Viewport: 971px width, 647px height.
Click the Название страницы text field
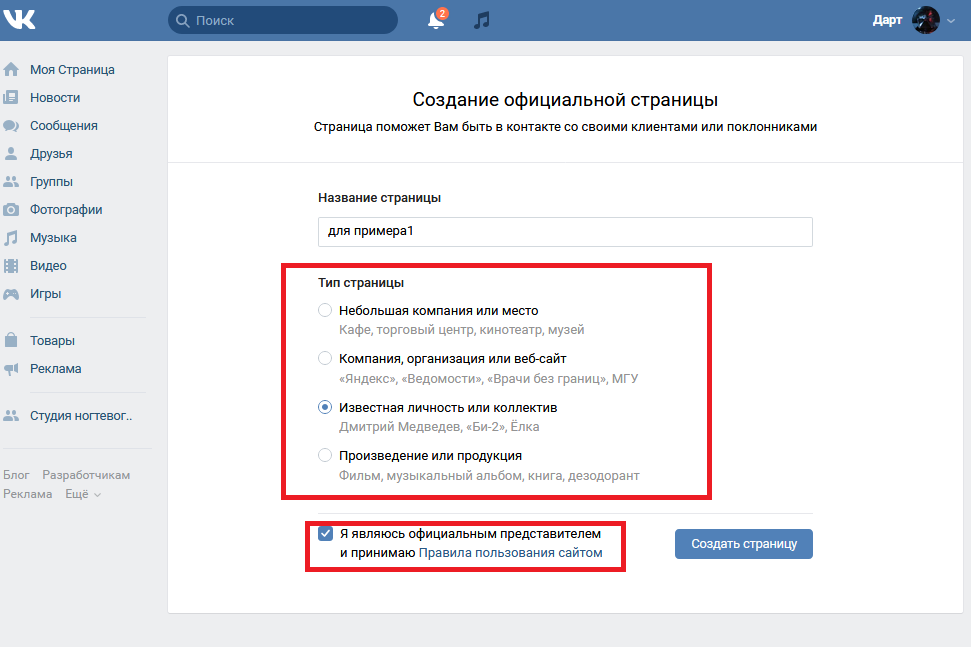pyautogui.click(x=565, y=231)
